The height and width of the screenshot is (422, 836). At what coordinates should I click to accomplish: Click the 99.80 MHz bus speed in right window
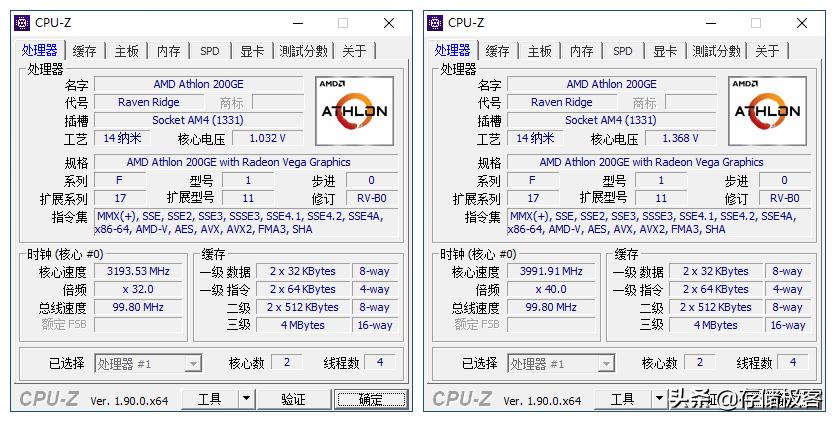551,307
